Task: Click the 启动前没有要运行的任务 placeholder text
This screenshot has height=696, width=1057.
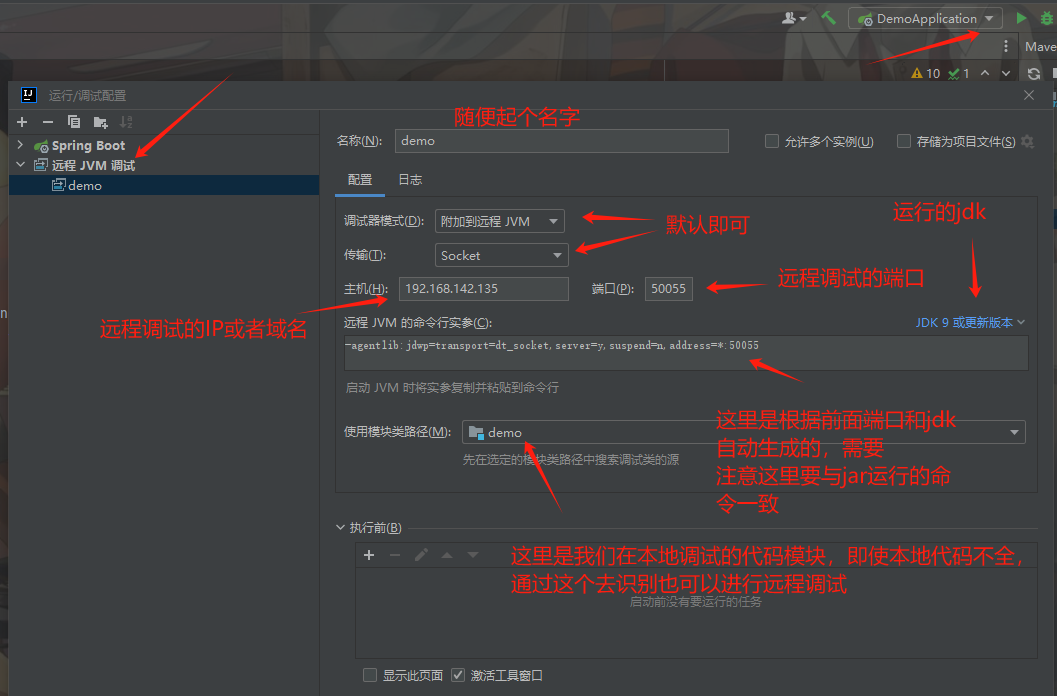Action: (695, 602)
